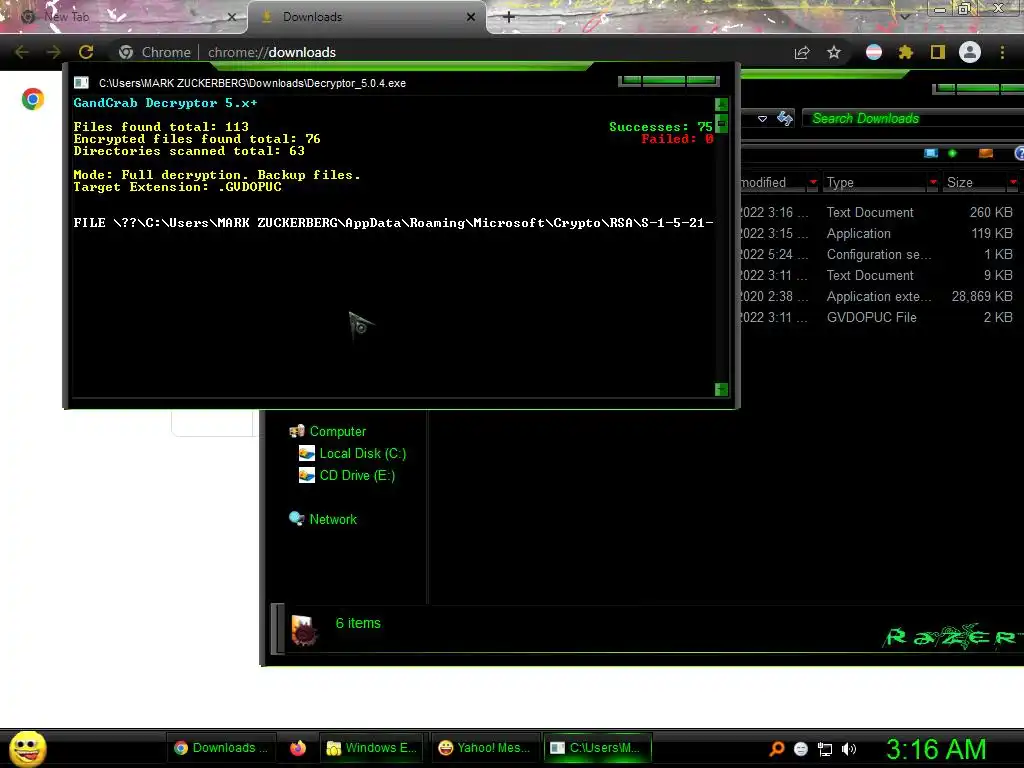Open Chrome profile avatar

pos(970,52)
